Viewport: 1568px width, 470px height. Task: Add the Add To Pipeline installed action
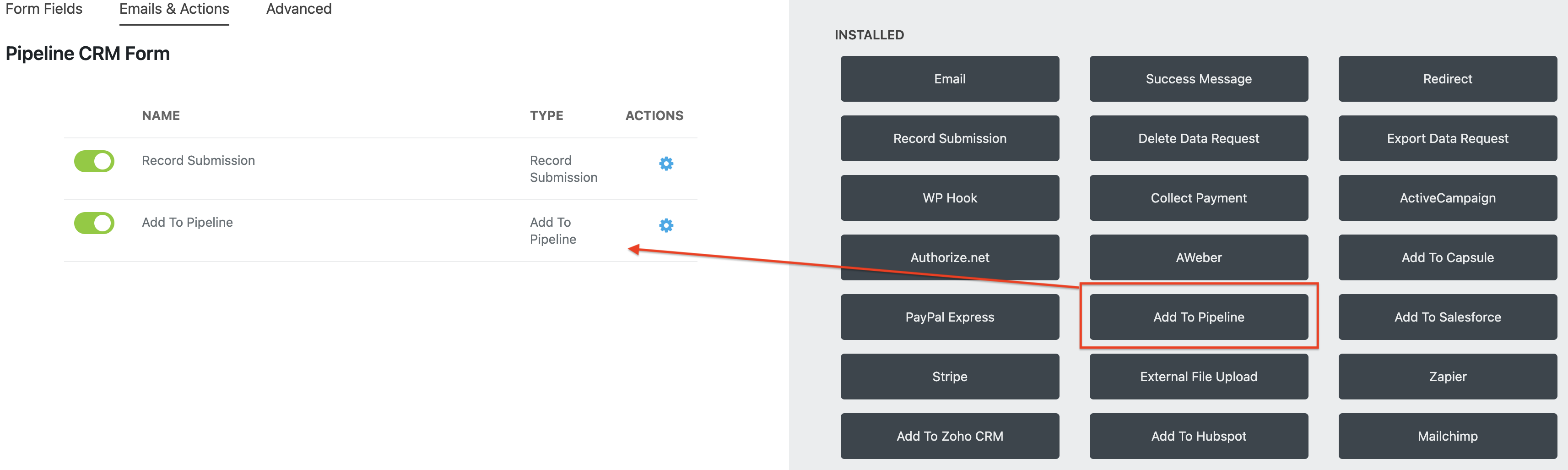point(1198,317)
